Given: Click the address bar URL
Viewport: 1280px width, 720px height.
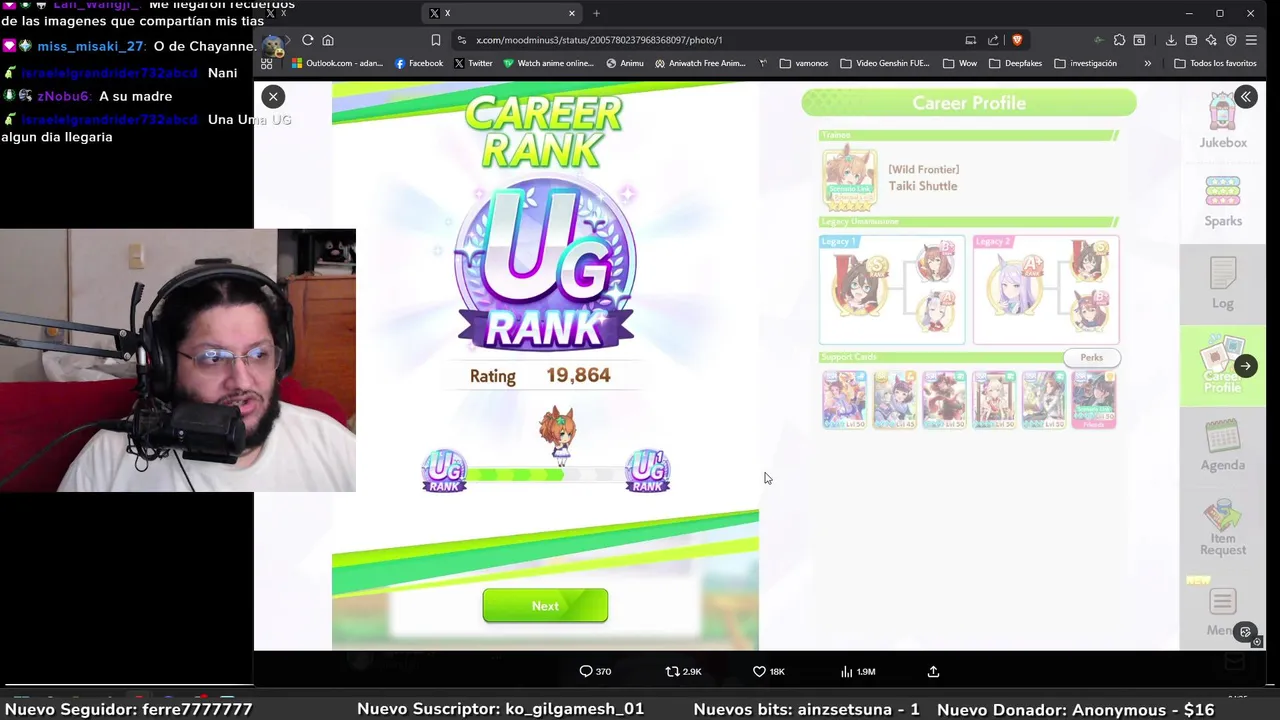Looking at the screenshot, I should pos(599,40).
